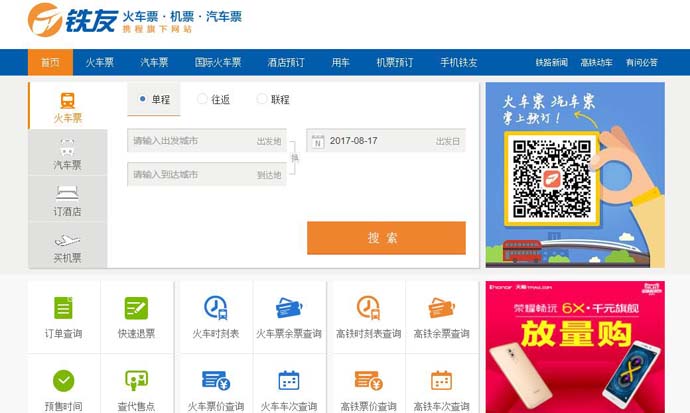
Task: Select the 火车票 train icon sidebar tab
Action: tap(68, 106)
